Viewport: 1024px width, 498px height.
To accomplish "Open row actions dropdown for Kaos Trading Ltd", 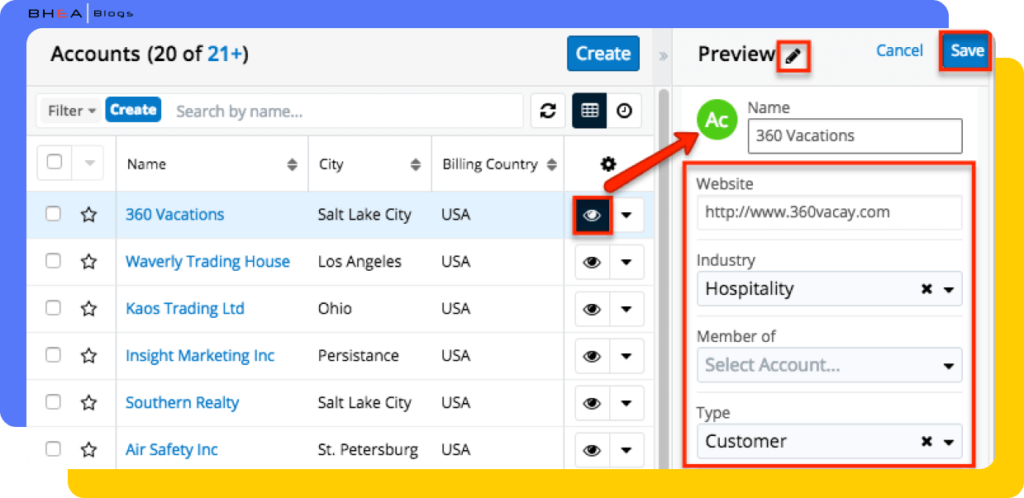I will pos(627,309).
